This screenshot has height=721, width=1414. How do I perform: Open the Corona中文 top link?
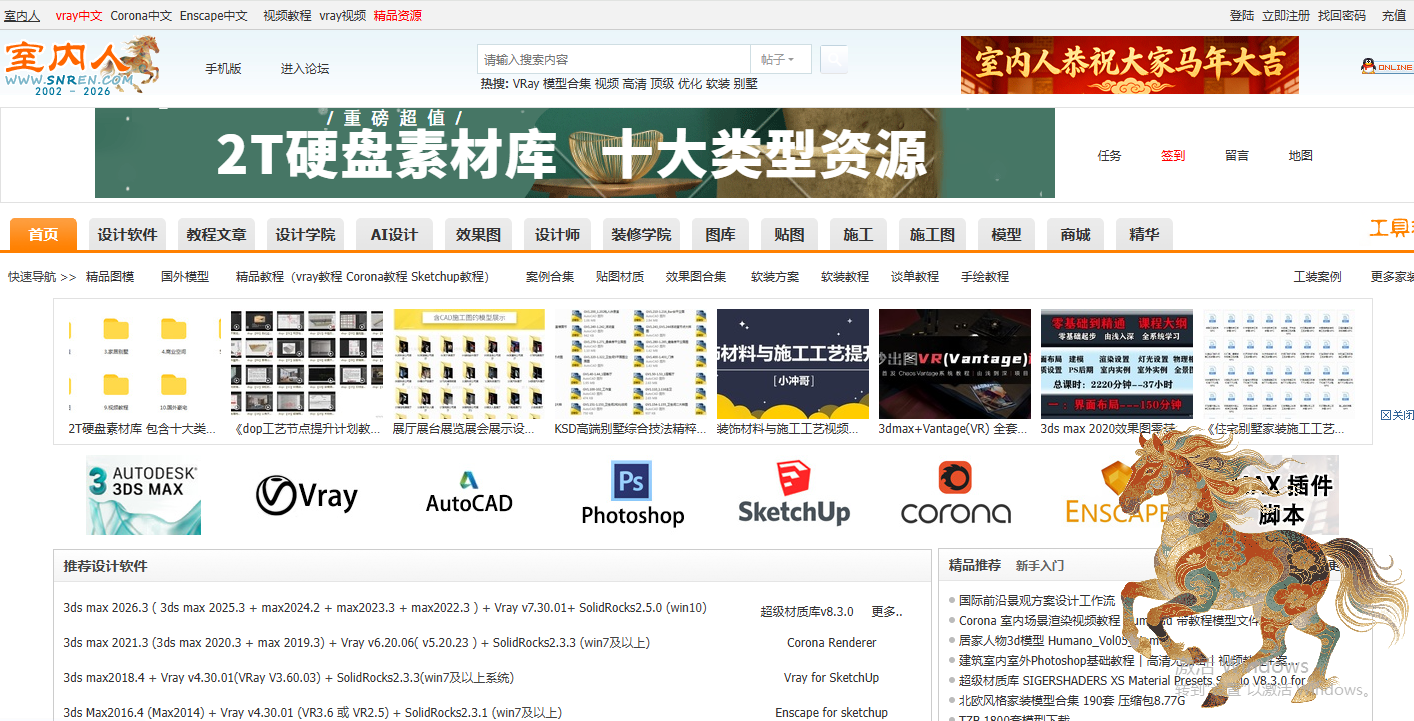click(141, 16)
